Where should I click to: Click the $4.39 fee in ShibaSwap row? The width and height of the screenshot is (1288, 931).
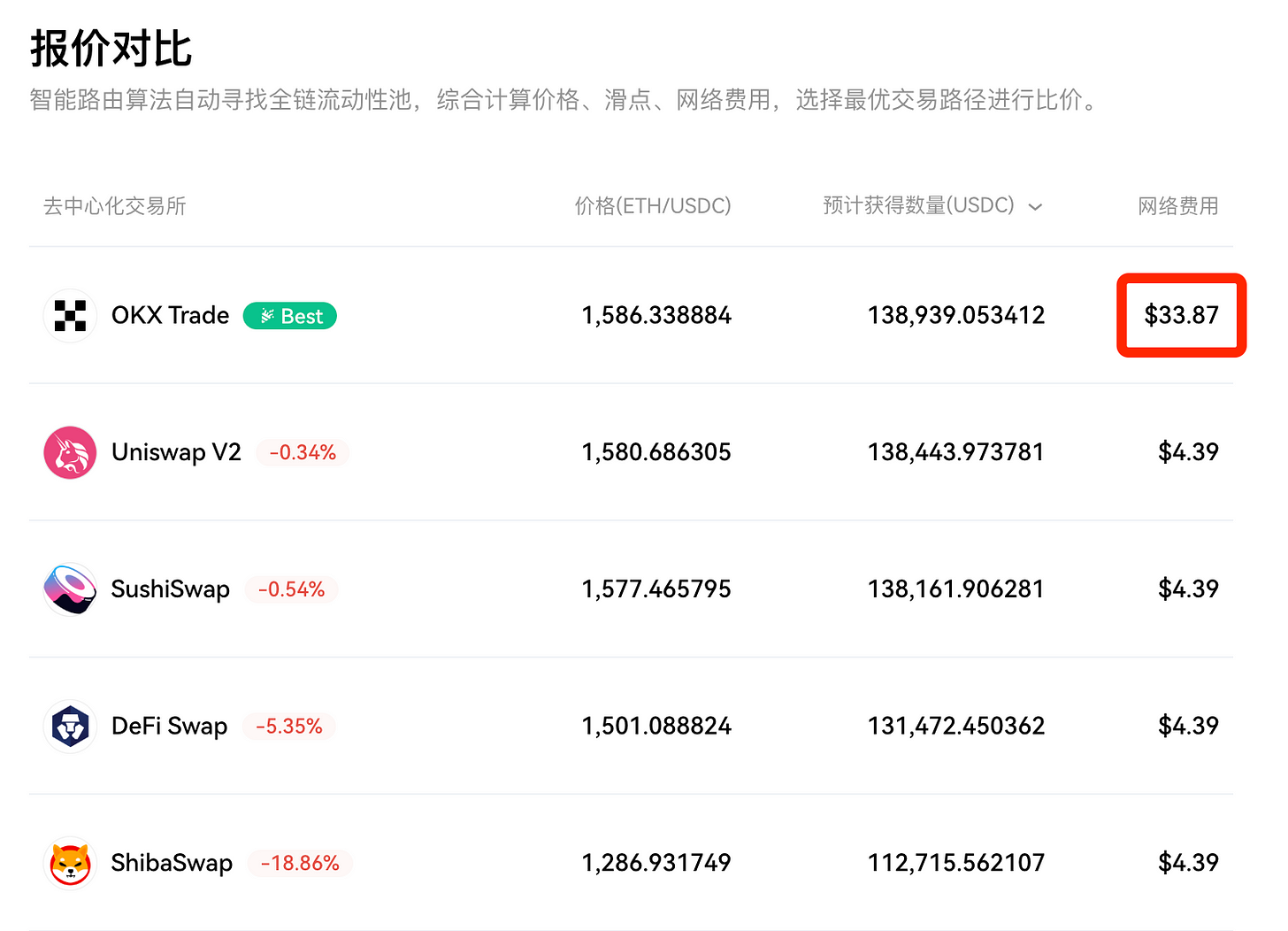(1189, 863)
